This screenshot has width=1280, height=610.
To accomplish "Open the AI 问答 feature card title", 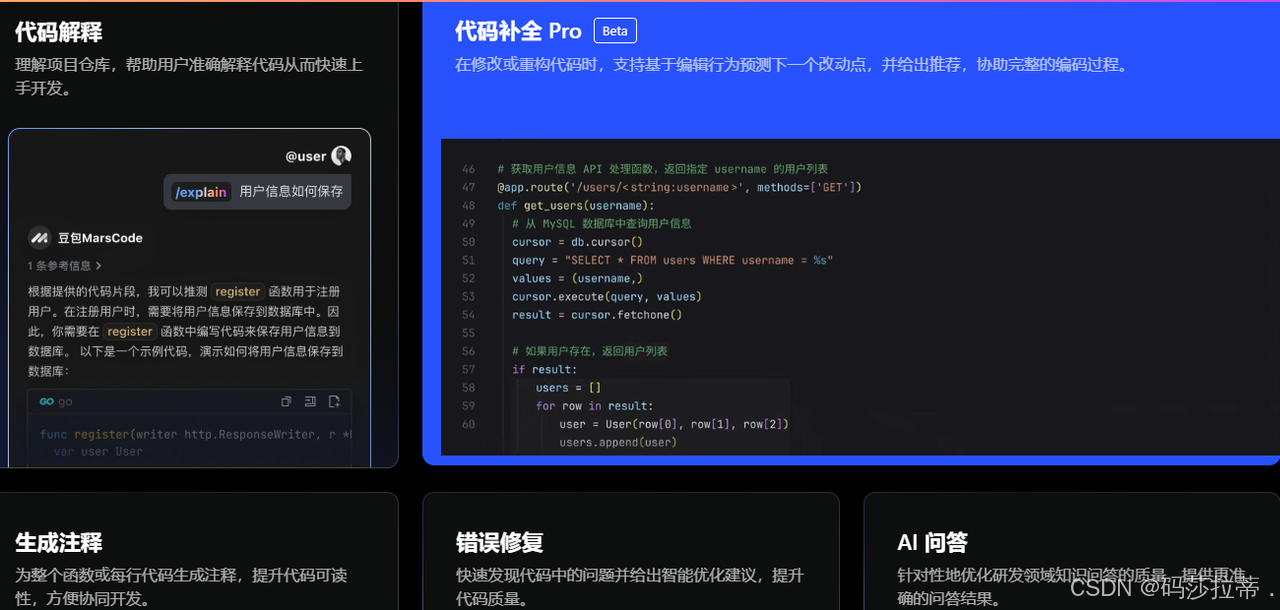I will point(933,542).
